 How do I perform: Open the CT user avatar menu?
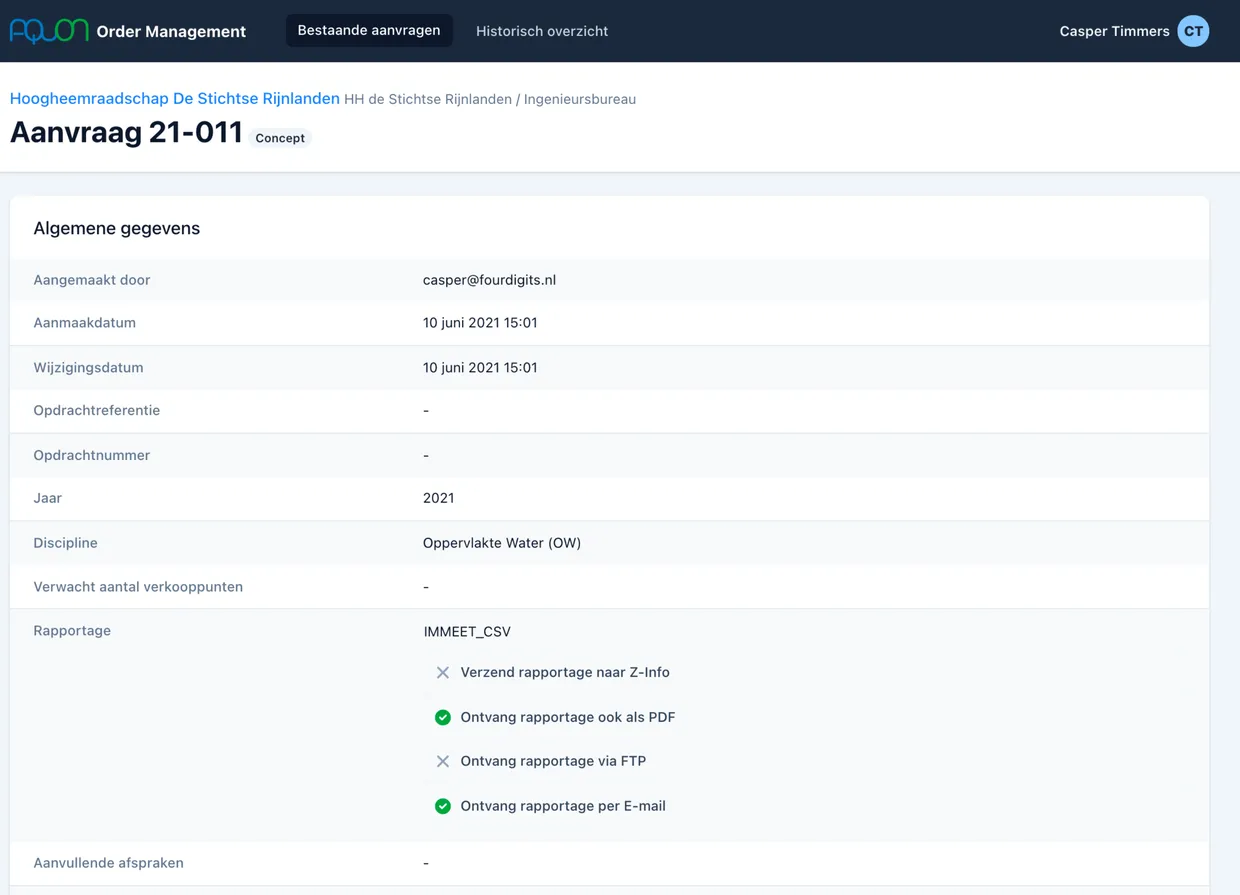pos(1193,31)
